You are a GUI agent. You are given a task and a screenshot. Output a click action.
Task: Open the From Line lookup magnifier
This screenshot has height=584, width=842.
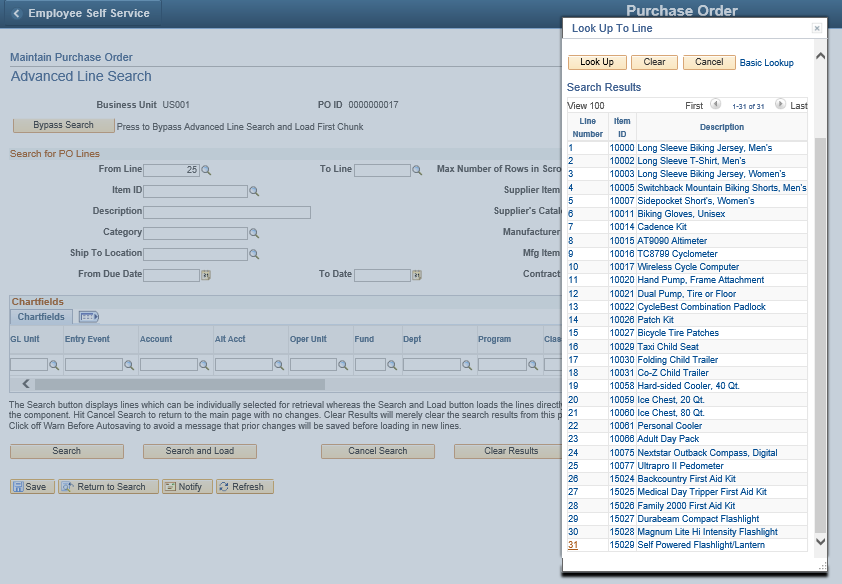(207, 170)
